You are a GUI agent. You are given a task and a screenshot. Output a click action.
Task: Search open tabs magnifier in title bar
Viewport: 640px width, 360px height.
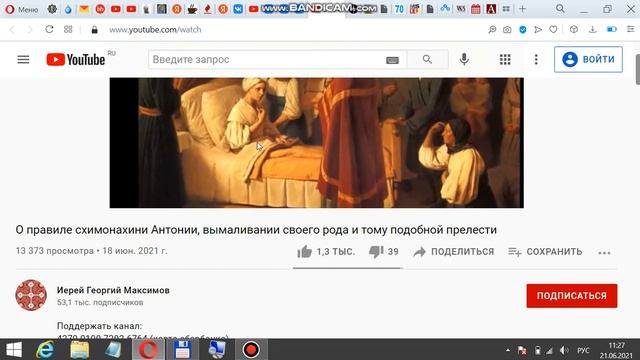tap(560, 9)
